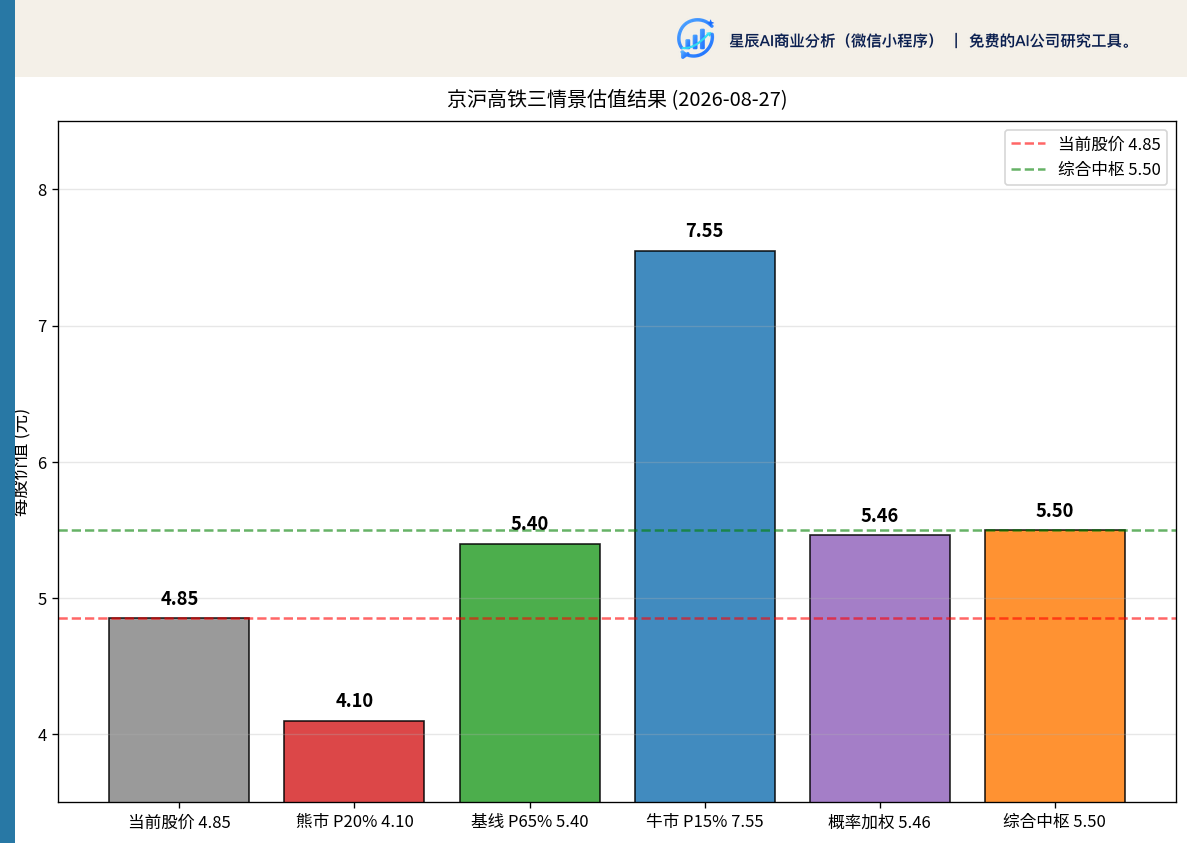Click the x-axis label 熊市 P20% 4.10
Screen dimensions: 1187x843
[354, 822]
